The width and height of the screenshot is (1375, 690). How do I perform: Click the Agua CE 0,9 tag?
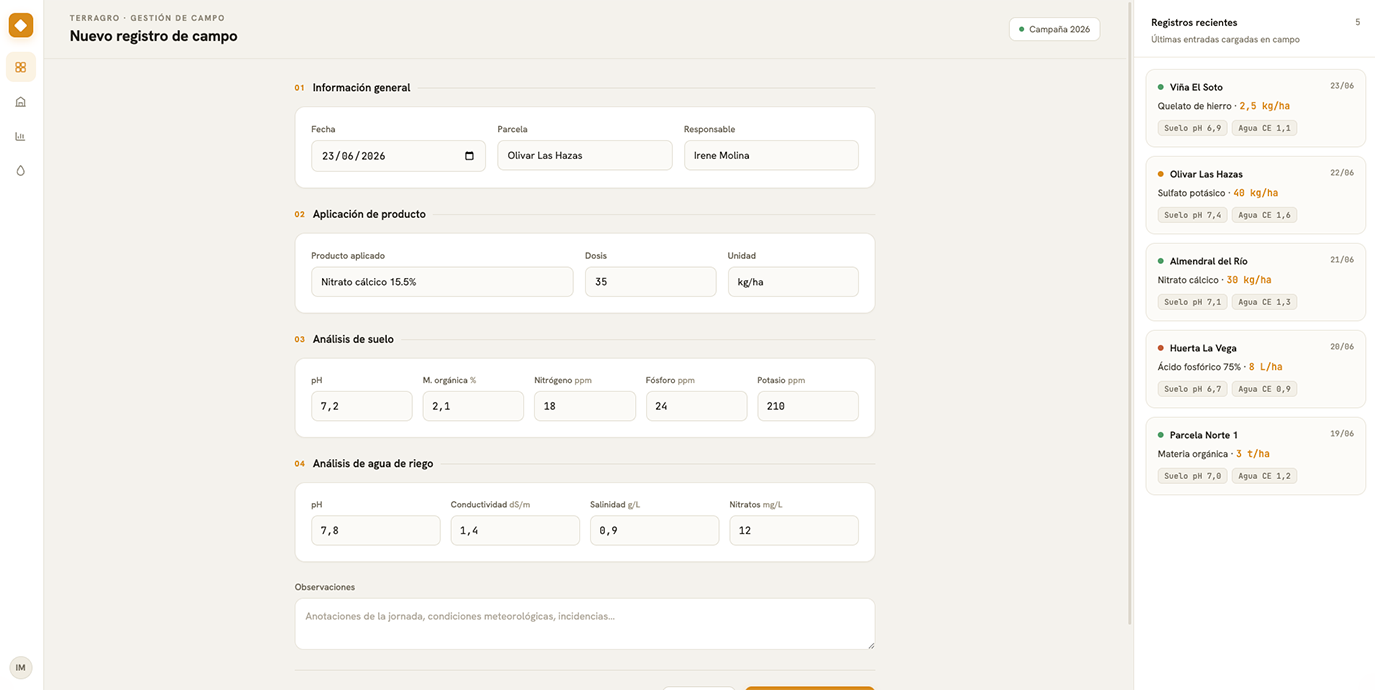(1264, 389)
